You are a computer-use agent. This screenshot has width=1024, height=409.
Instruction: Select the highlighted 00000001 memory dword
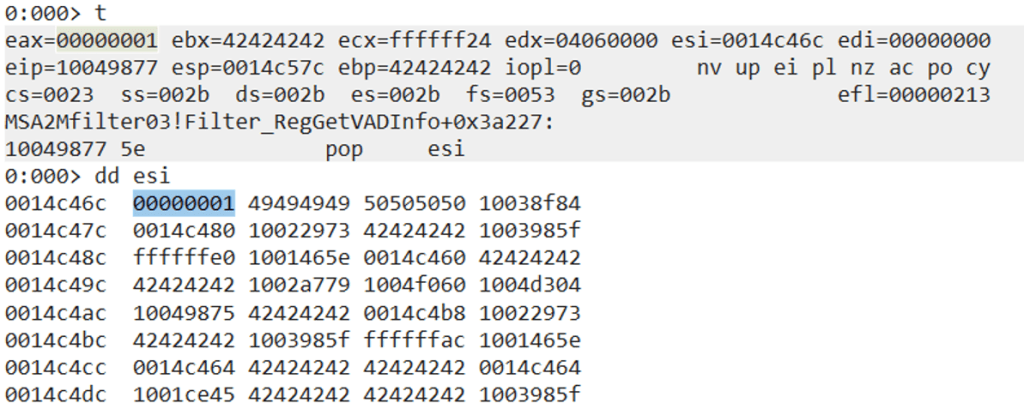click(184, 204)
